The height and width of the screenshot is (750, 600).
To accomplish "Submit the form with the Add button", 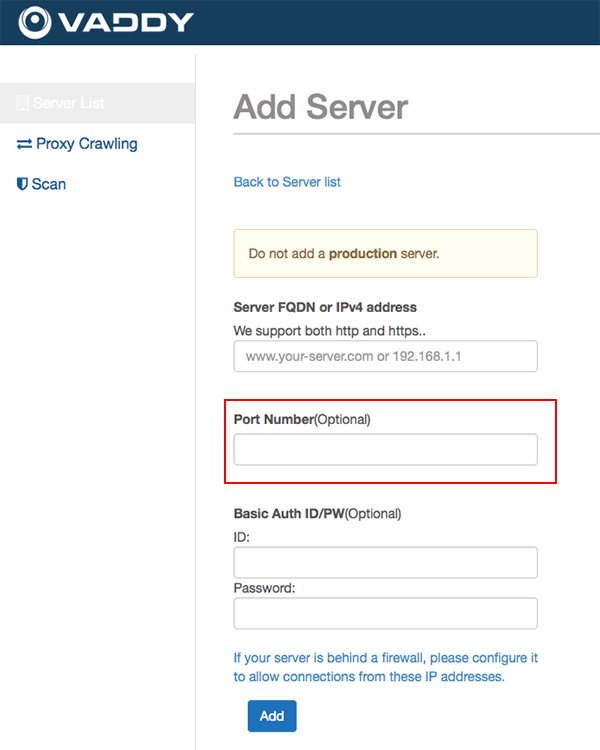I will (x=272, y=716).
